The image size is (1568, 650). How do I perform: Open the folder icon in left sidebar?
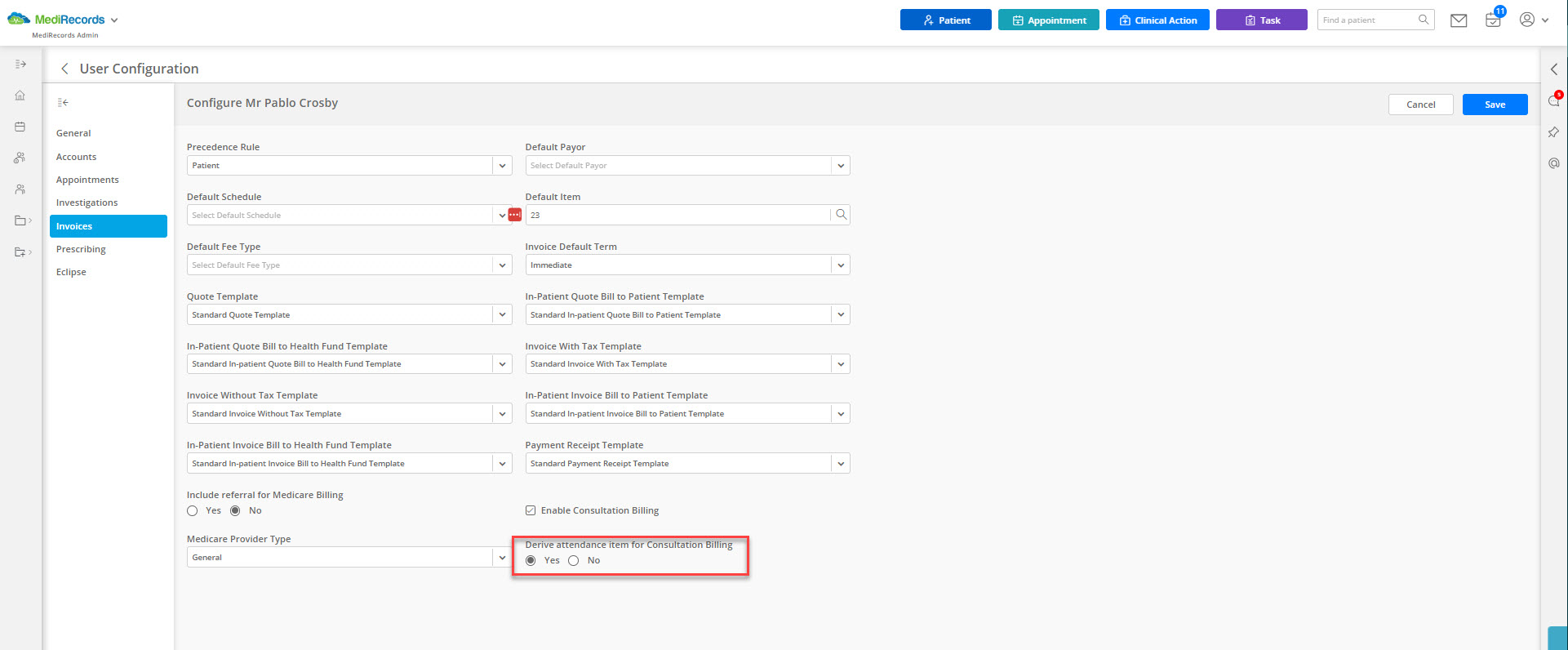pyautogui.click(x=23, y=220)
